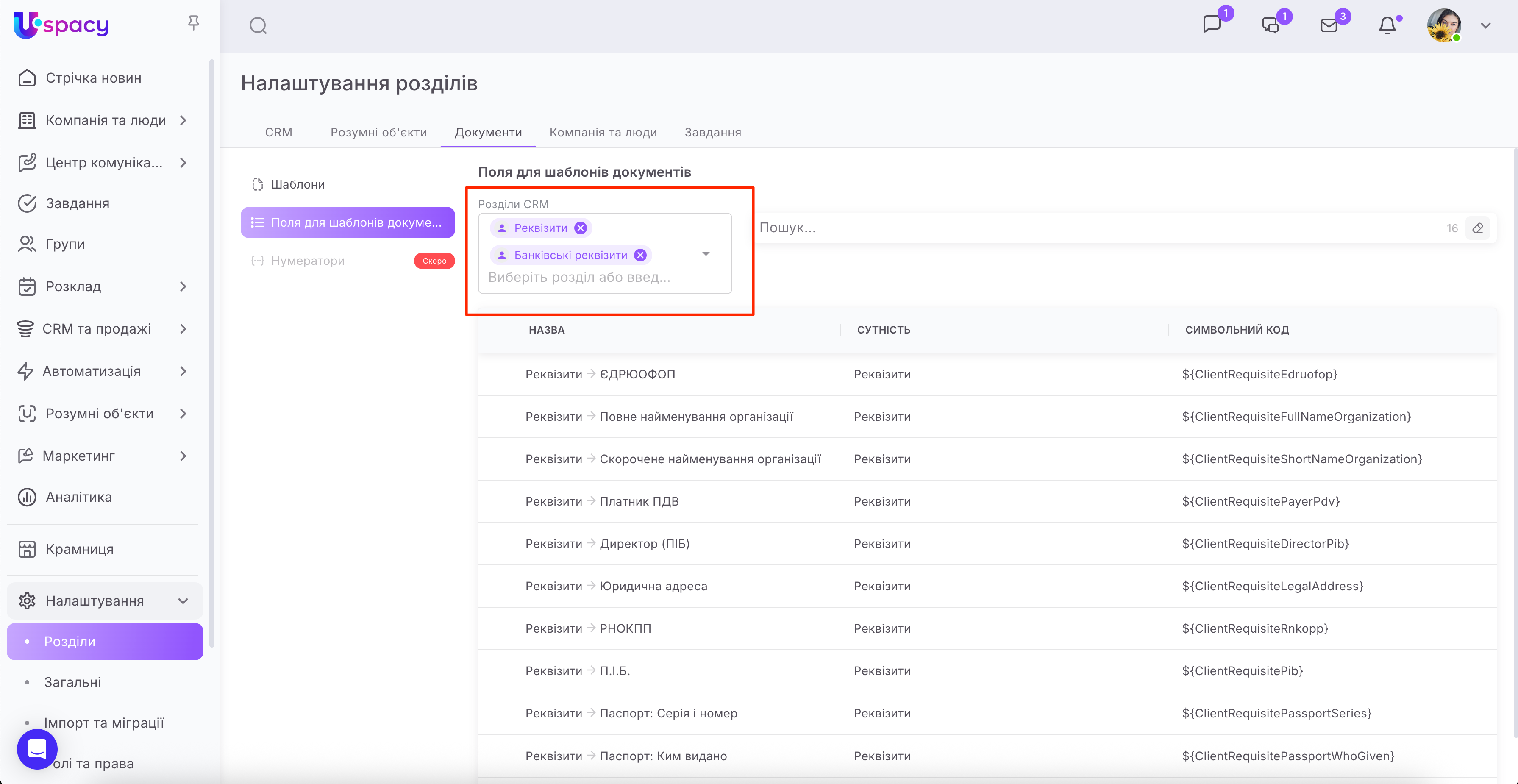The width and height of the screenshot is (1518, 784).
Task: Switch to the Розумні об'єкти tab
Action: click(378, 132)
